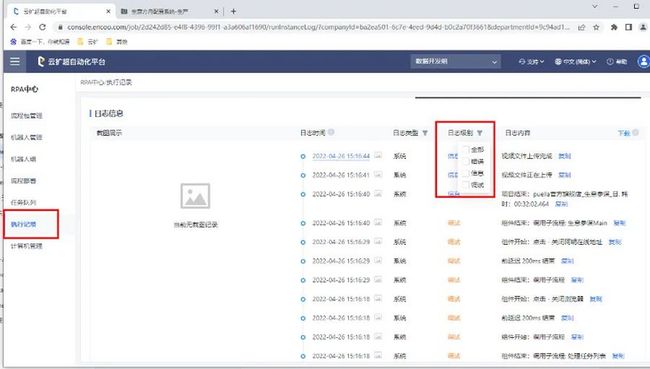This screenshot has height=369, width=650.
Task: Open the 支持 dropdown in the header
Action: pos(531,61)
